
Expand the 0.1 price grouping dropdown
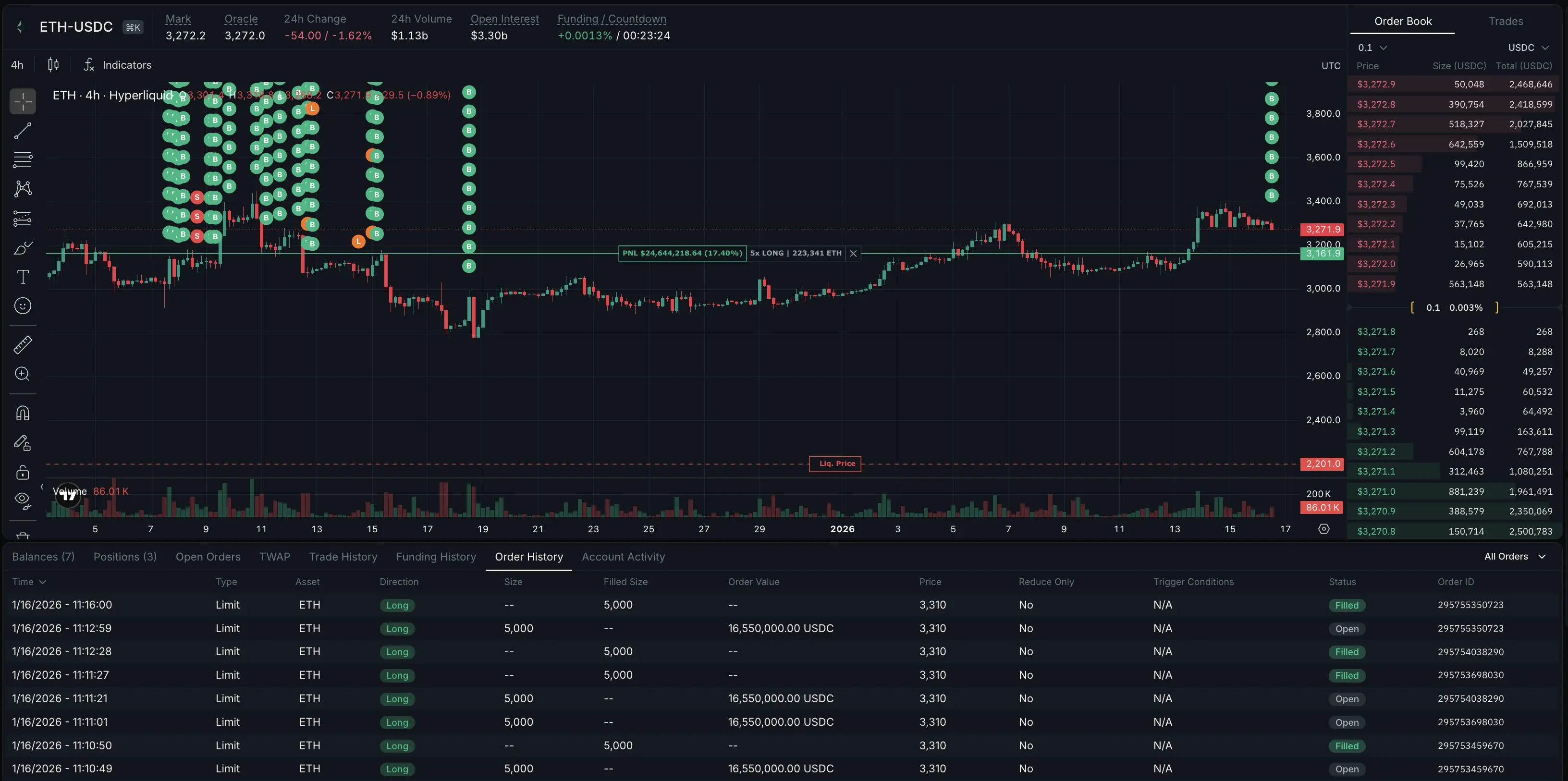coord(1372,48)
